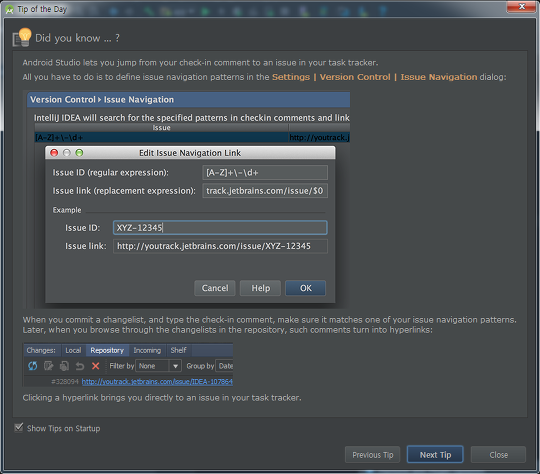Viewport: 540px width, 474px height.
Task: Switch to the Incoming tab
Action: click(x=147, y=350)
